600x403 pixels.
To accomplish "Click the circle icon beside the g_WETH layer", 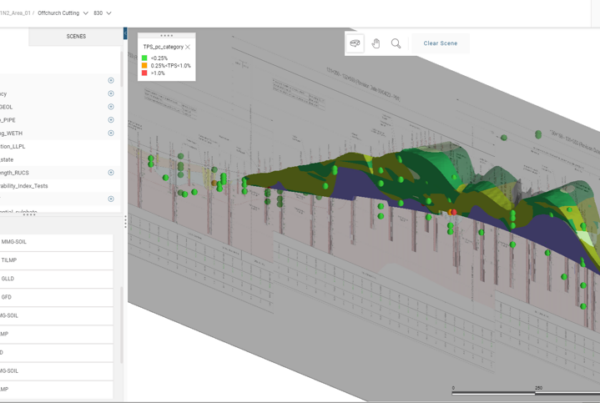I will 111,132.
